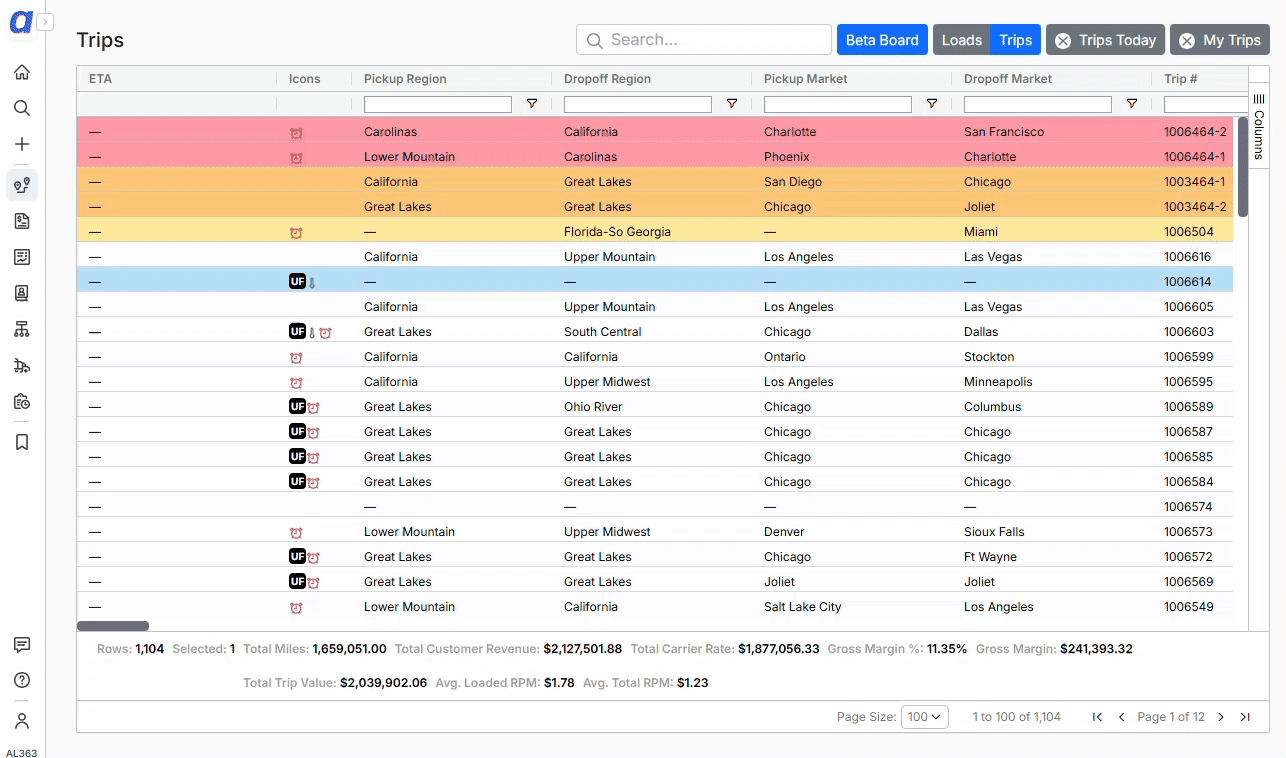The width and height of the screenshot is (1286, 758).
Task: Click the alarm clock icon on trip 1006549
Action: click(296, 607)
